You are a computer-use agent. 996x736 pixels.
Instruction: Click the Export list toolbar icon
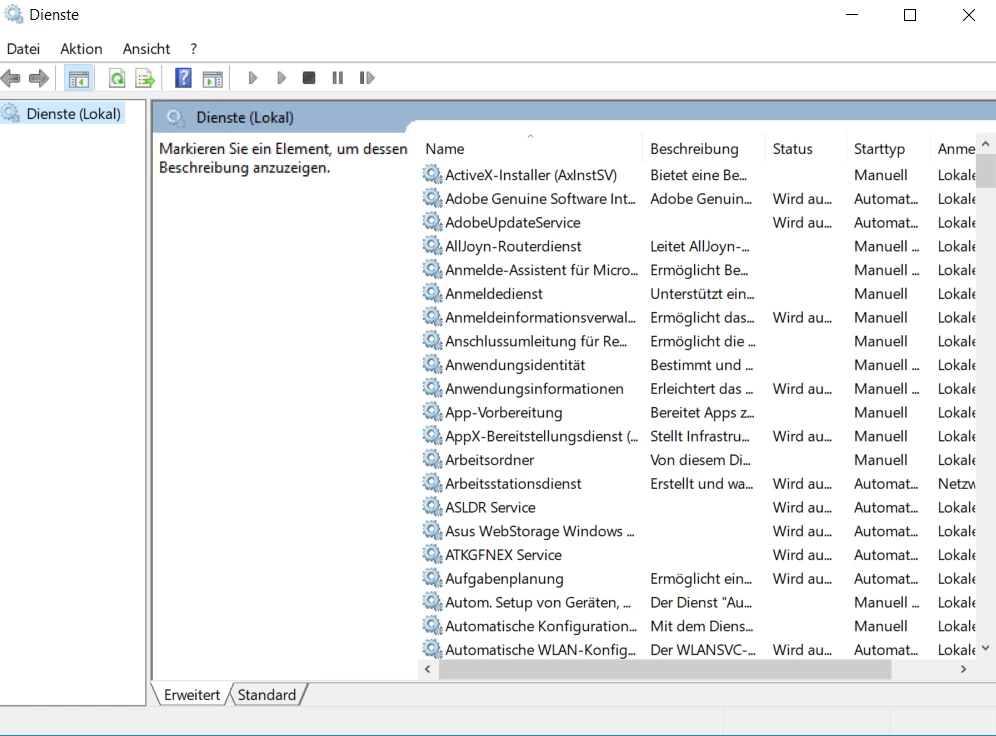(x=145, y=79)
